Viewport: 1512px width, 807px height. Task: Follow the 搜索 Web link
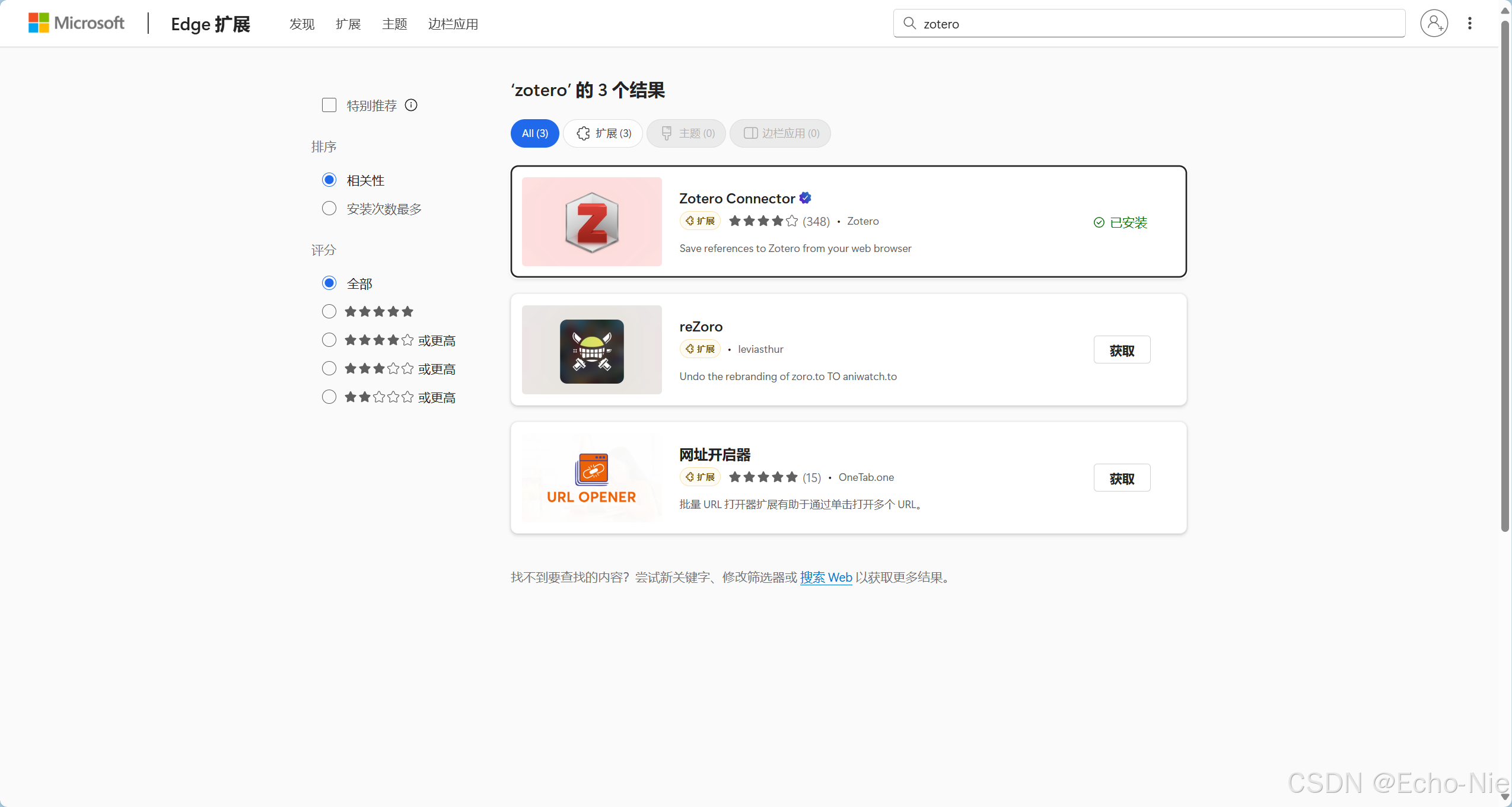(x=826, y=577)
